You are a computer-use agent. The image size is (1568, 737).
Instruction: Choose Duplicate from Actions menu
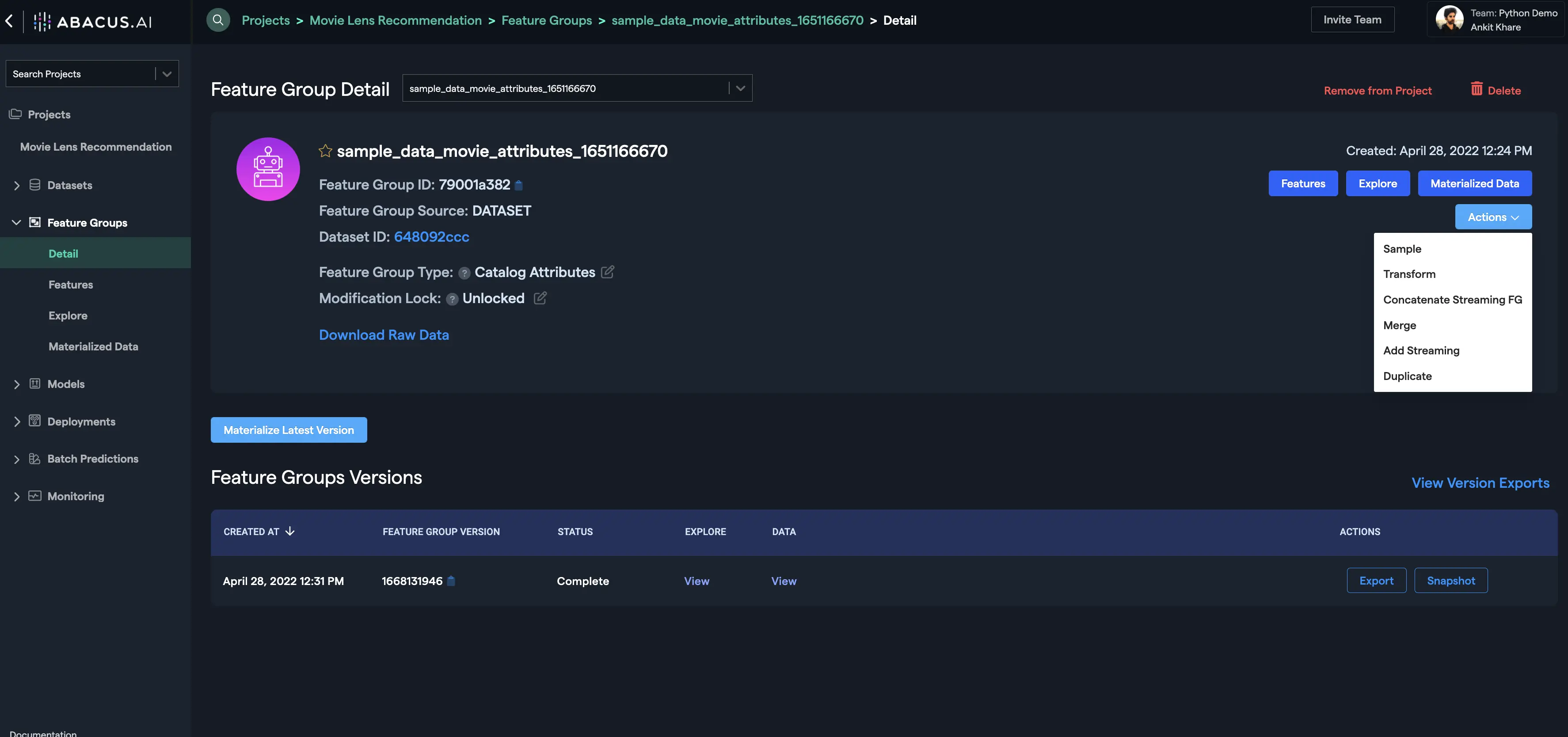[1407, 376]
